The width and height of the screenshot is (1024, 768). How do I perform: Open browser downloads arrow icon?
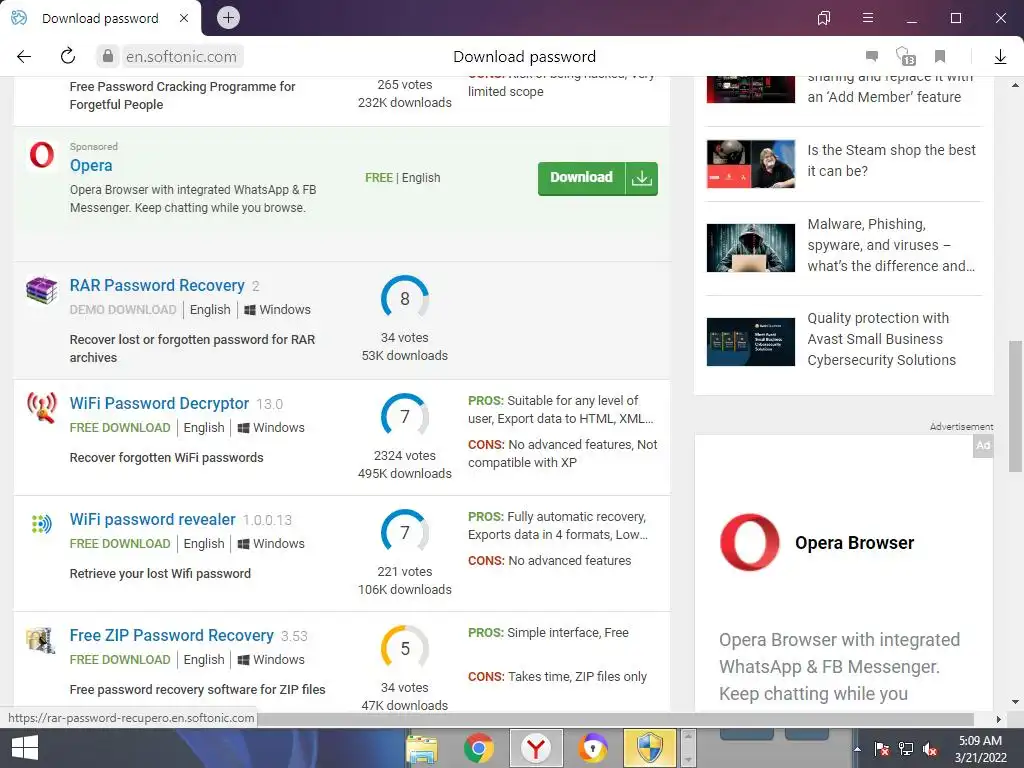tap(1000, 57)
